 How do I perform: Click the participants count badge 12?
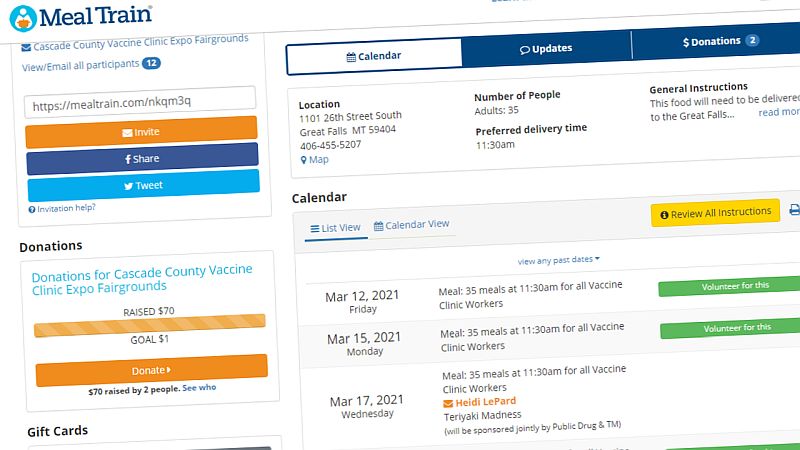point(152,63)
